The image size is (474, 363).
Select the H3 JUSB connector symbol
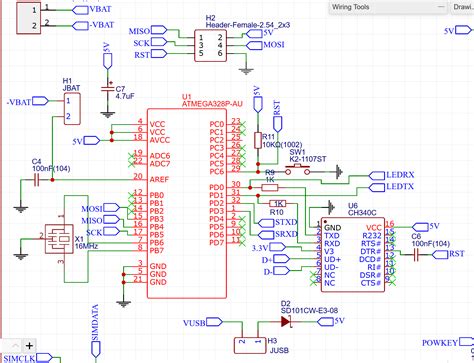pos(250,345)
